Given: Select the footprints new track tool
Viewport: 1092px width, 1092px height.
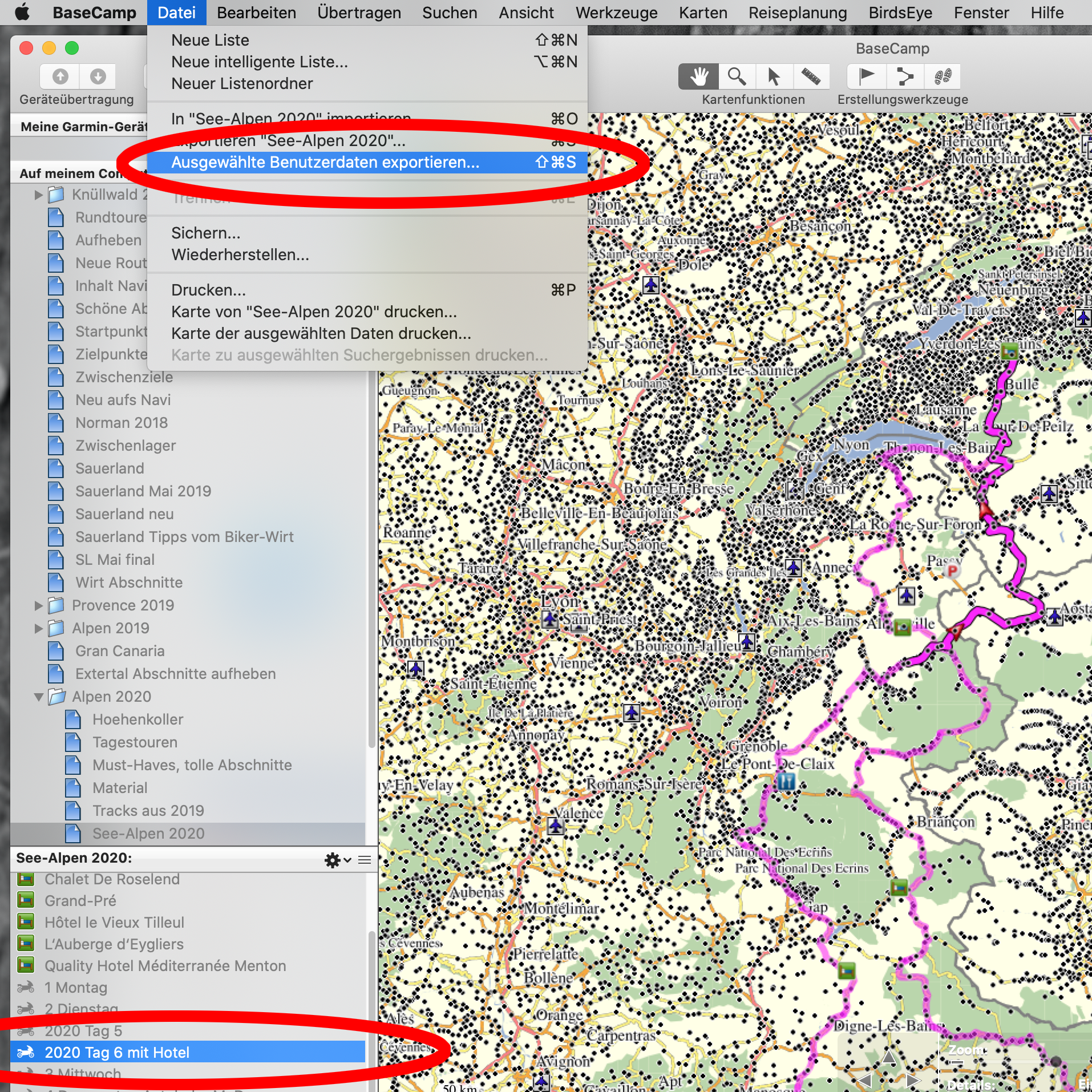Looking at the screenshot, I should click(943, 76).
